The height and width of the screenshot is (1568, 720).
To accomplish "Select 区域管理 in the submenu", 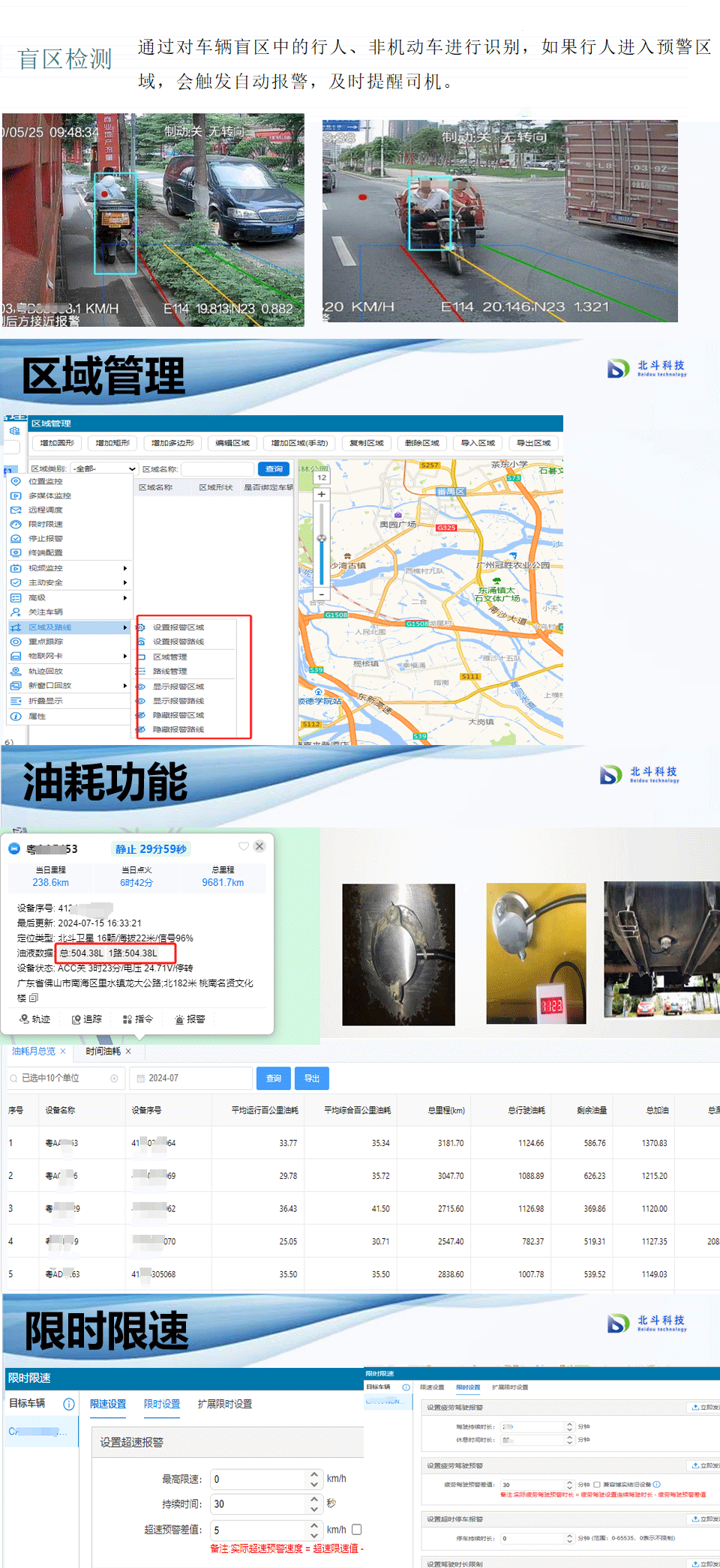I will pos(170,657).
